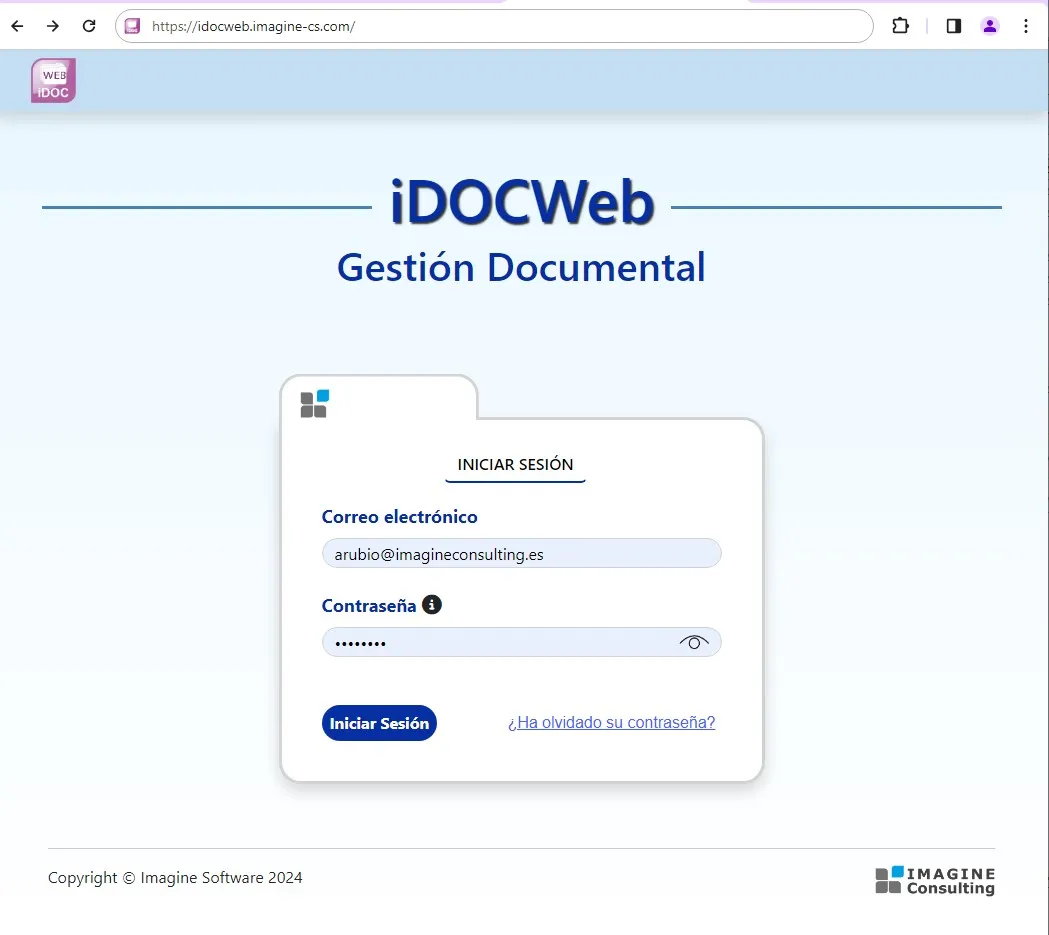
Task: Click the Correo electrónico email field
Action: tap(521, 554)
